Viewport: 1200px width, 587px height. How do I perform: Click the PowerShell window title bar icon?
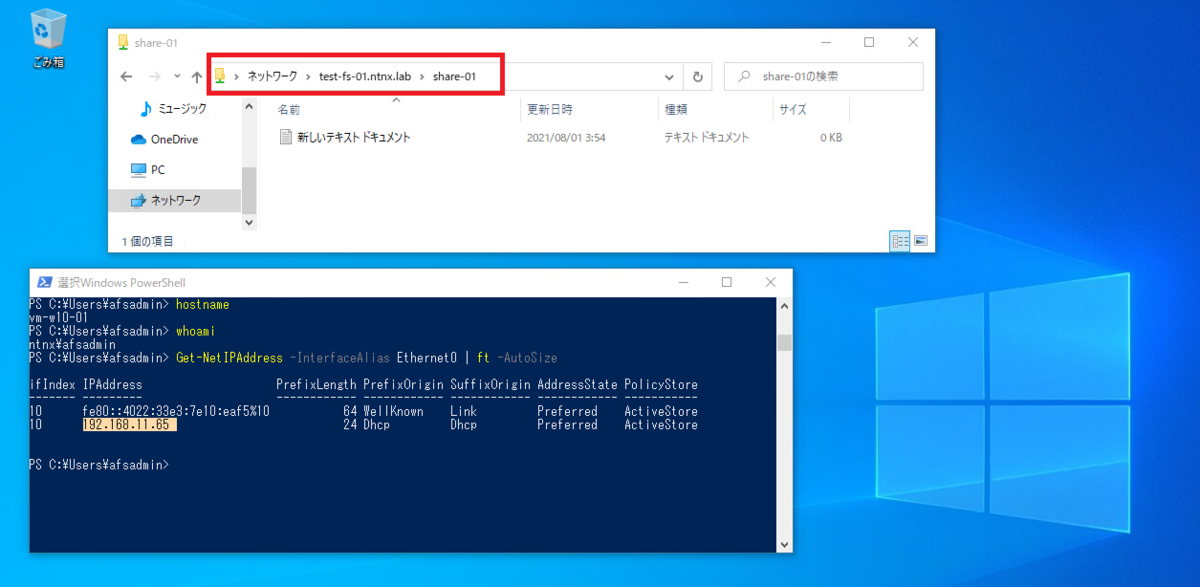45,282
